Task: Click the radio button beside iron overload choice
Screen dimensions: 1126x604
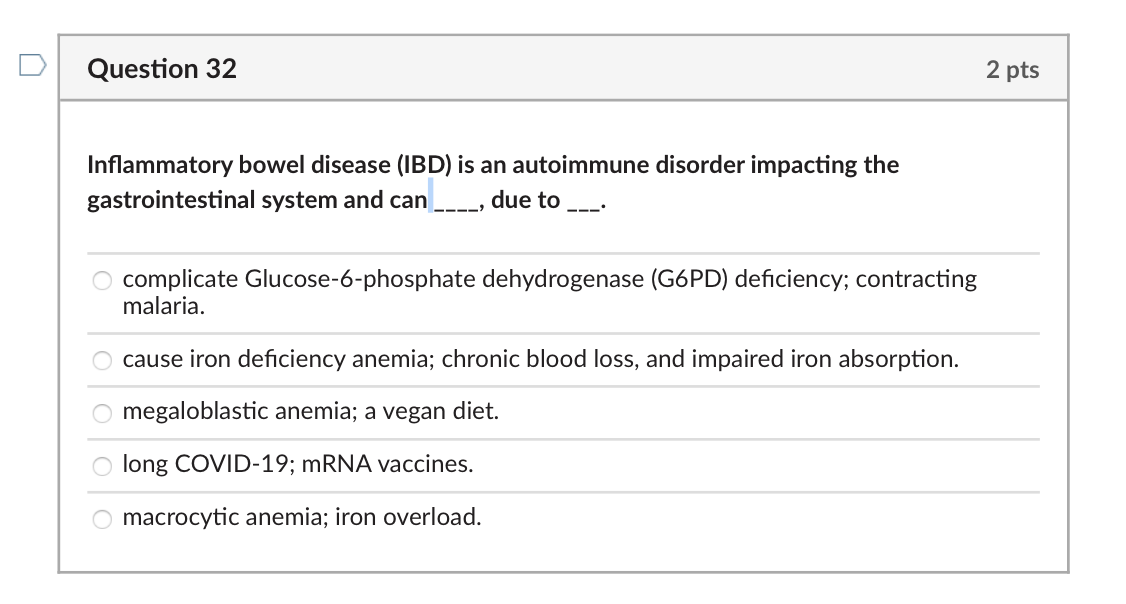Action: pyautogui.click(x=102, y=519)
